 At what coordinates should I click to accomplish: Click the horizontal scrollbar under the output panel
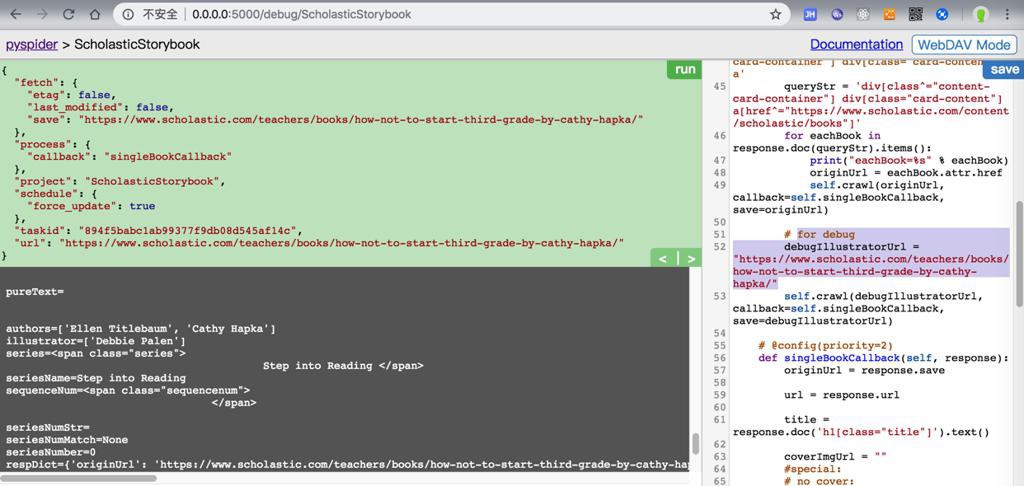(x=78, y=478)
